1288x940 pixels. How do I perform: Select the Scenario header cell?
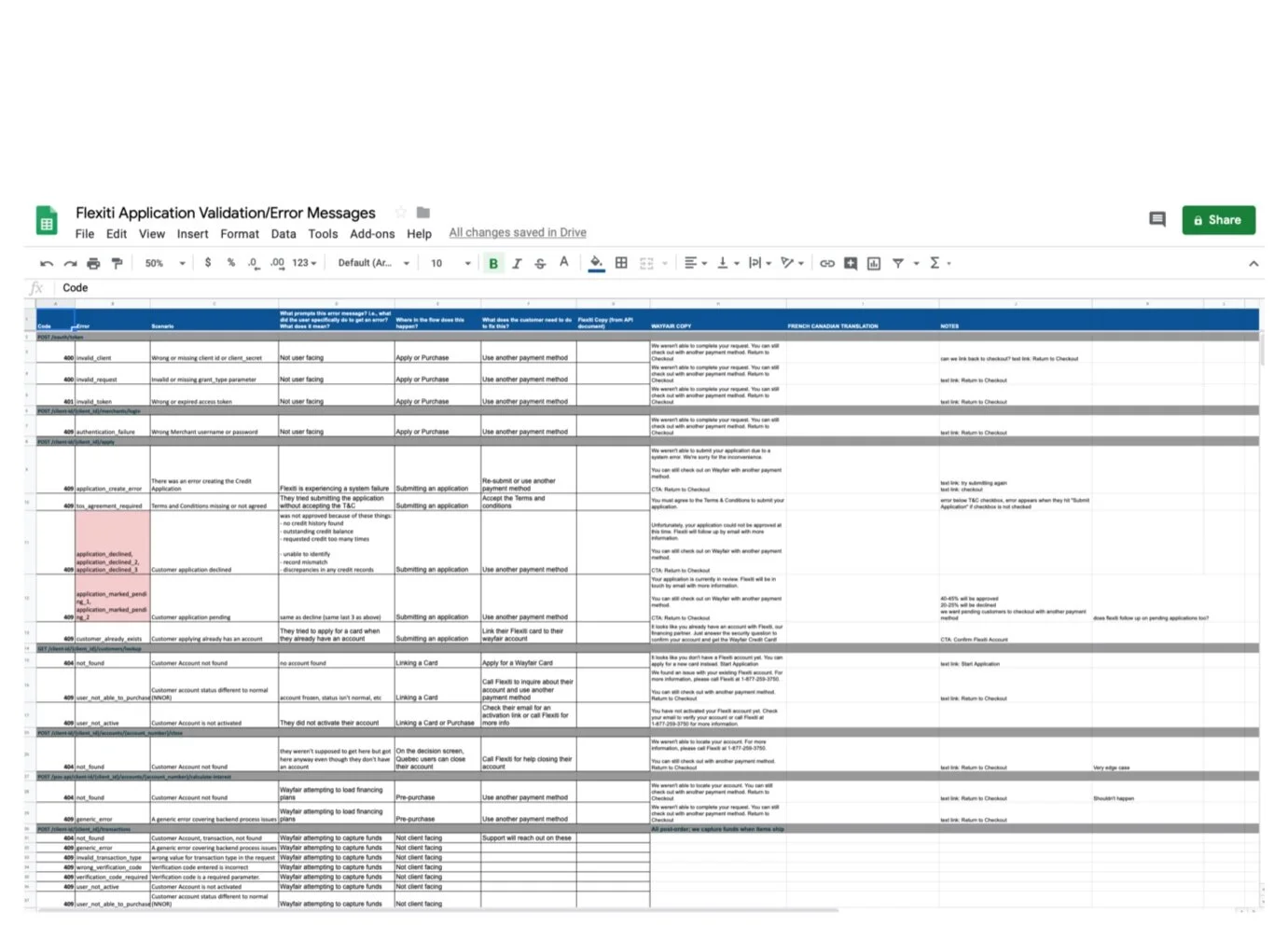tap(215, 320)
